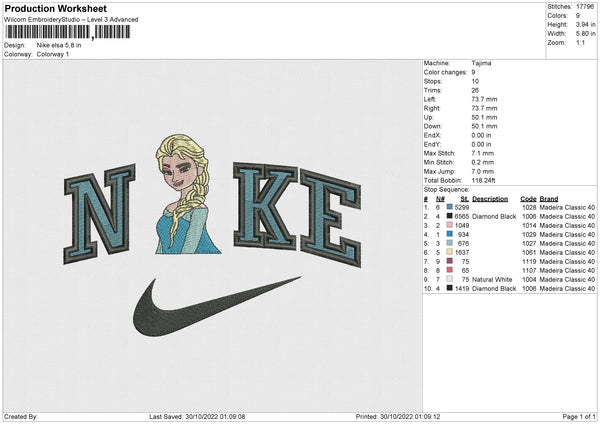The width and height of the screenshot is (600, 424).
Task: Click the 'Up:' label
Action: (x=428, y=117)
